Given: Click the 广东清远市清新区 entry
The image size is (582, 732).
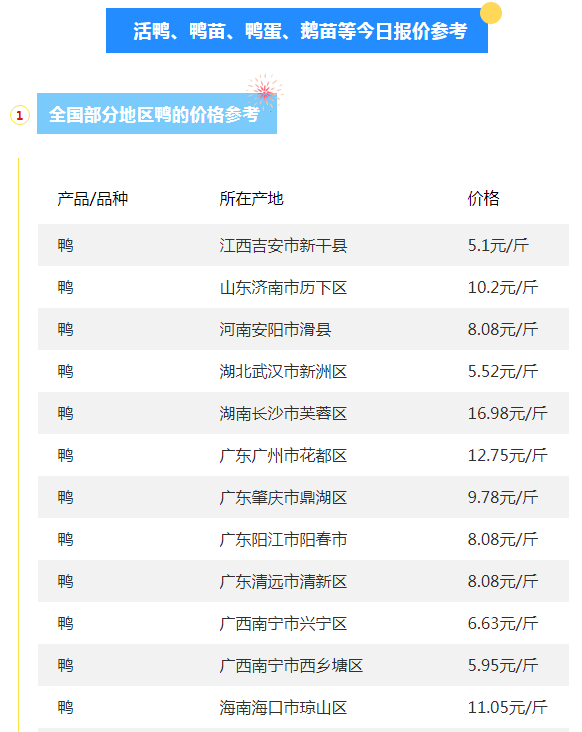Looking at the screenshot, I should pyautogui.click(x=283, y=582).
